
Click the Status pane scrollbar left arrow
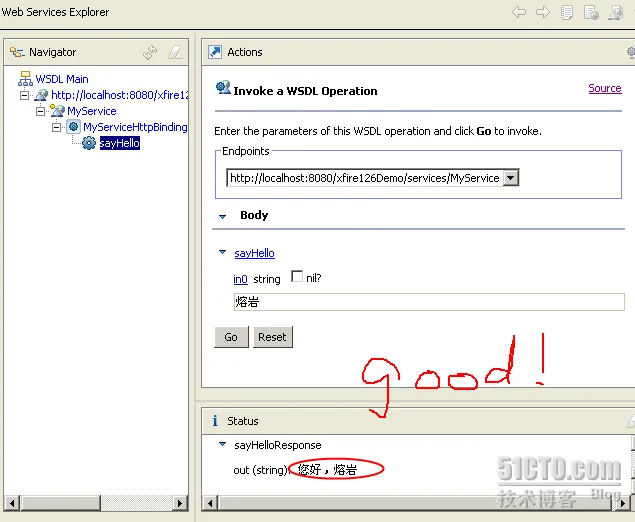[x=210, y=503]
